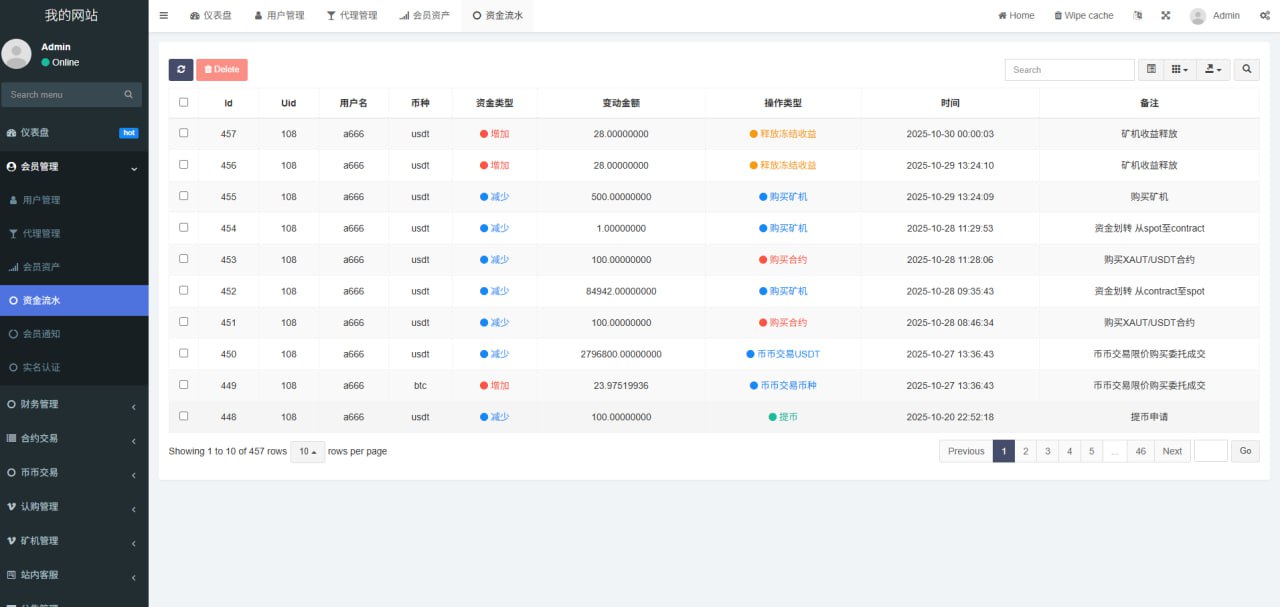Switch to the 会员资产 tab
Viewport: 1280px width, 607px height.
coord(425,16)
